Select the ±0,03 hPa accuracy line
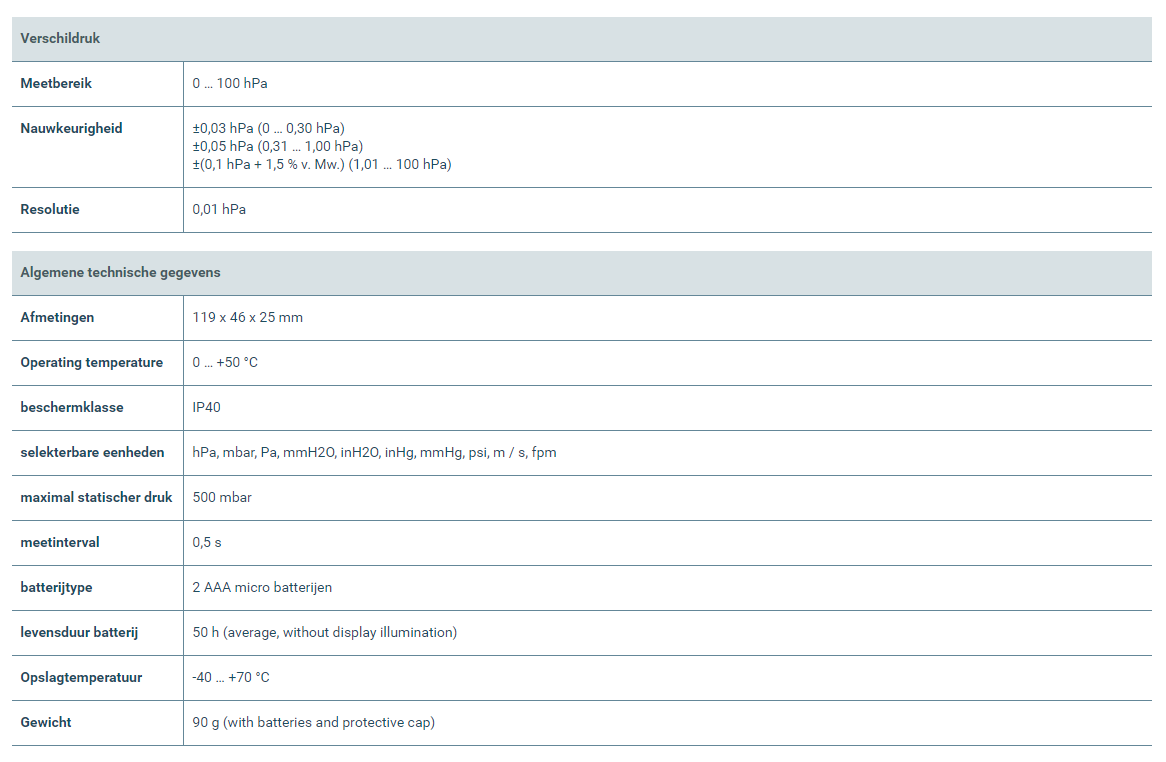Screen dimensions: 1166x762 coord(268,129)
